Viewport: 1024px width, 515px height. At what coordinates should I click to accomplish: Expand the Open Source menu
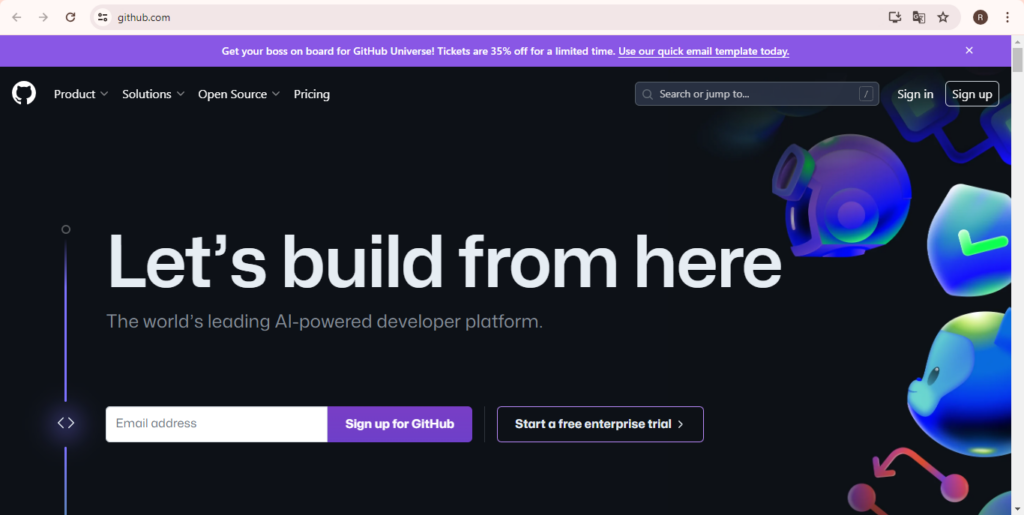coord(239,94)
